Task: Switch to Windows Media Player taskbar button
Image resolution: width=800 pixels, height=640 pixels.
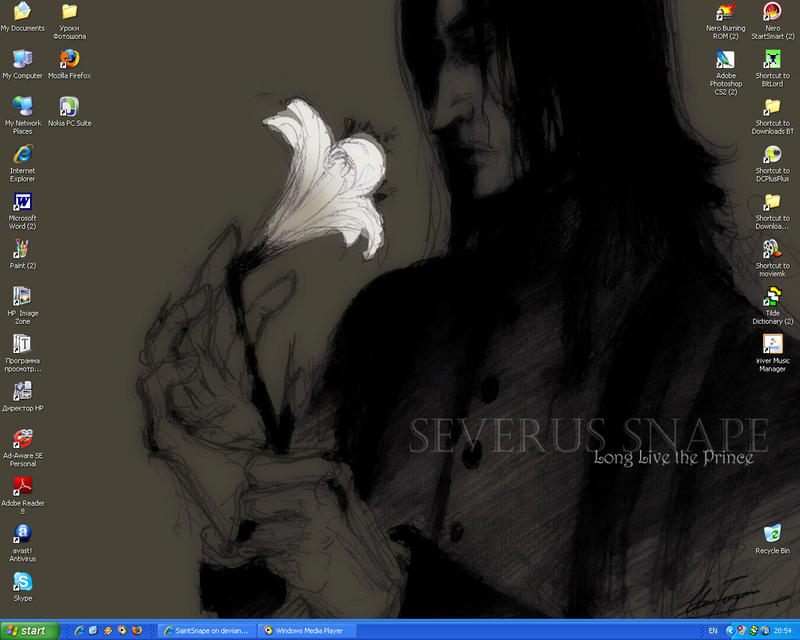Action: click(x=308, y=631)
